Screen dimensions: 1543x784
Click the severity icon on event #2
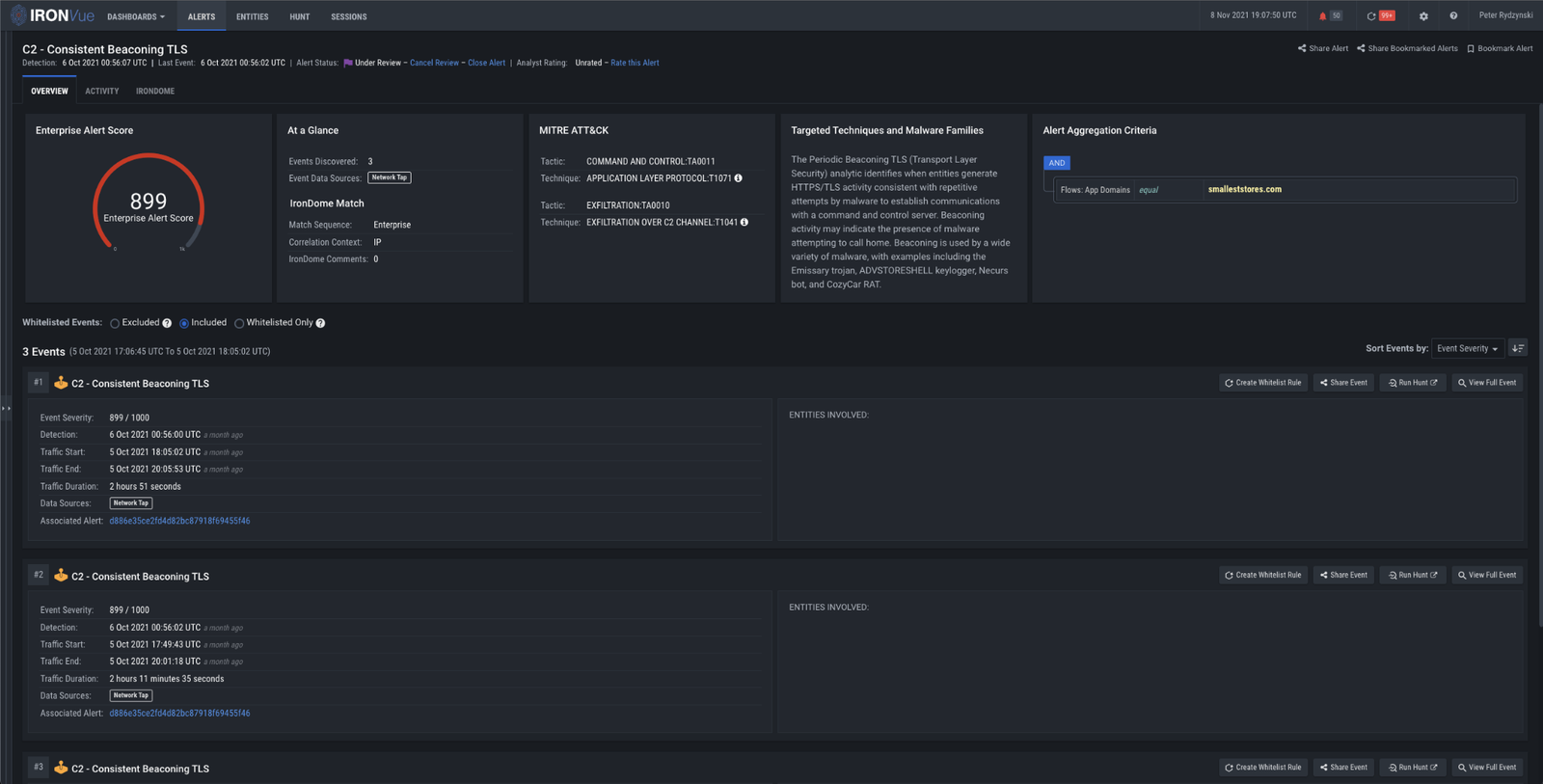pyautogui.click(x=61, y=576)
